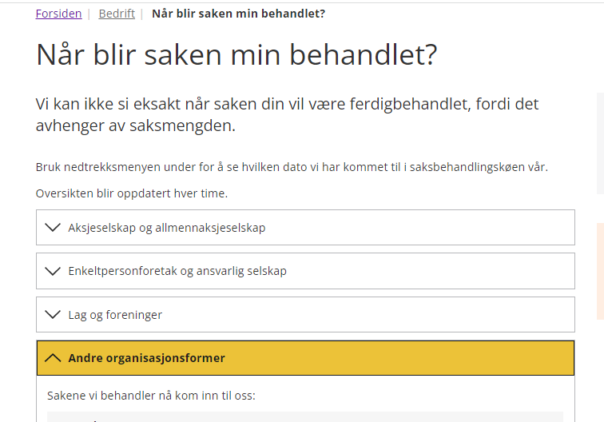Click the separator between Forsiden and Bedrift

[90, 14]
